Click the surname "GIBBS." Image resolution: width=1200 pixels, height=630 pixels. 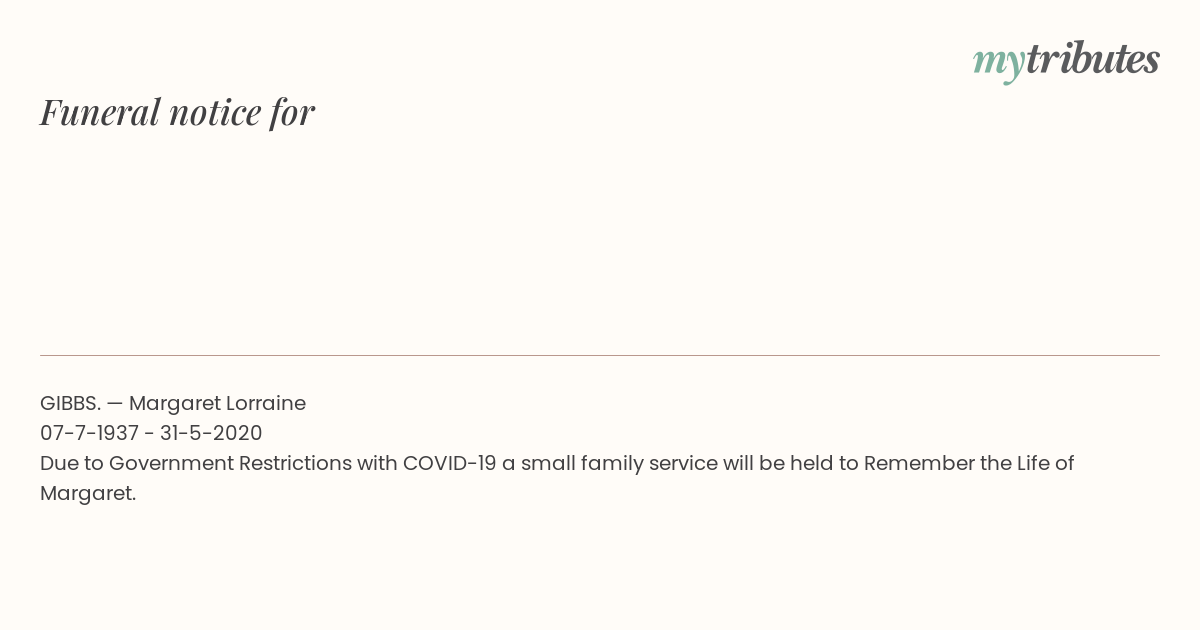(70, 403)
